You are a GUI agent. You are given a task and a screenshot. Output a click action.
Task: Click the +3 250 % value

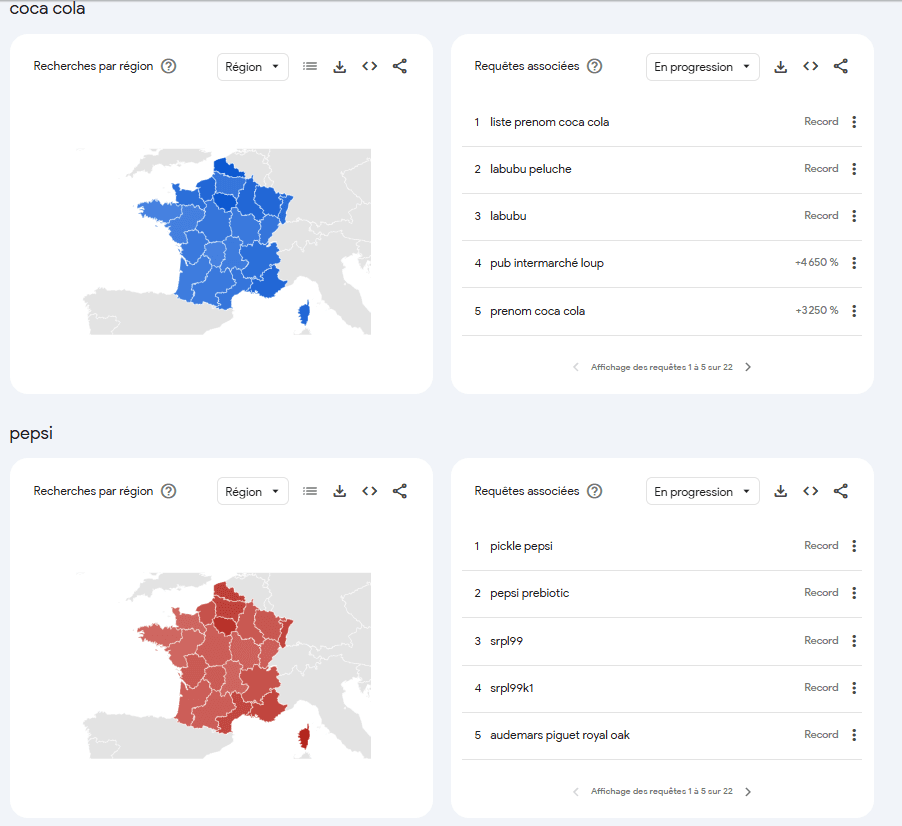816,311
